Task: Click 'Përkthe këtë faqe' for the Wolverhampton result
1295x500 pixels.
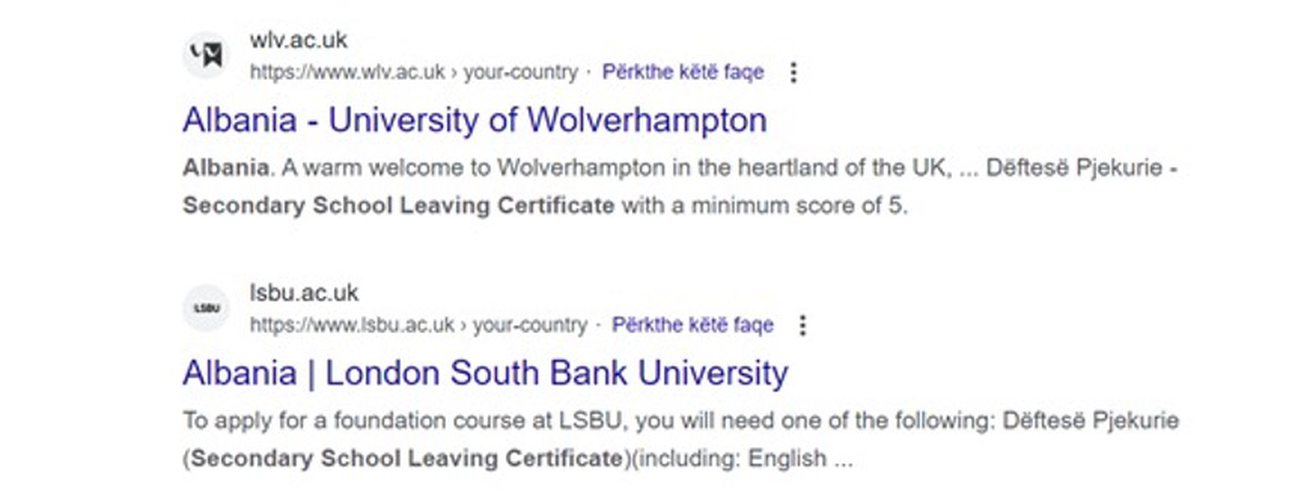Action: click(683, 72)
